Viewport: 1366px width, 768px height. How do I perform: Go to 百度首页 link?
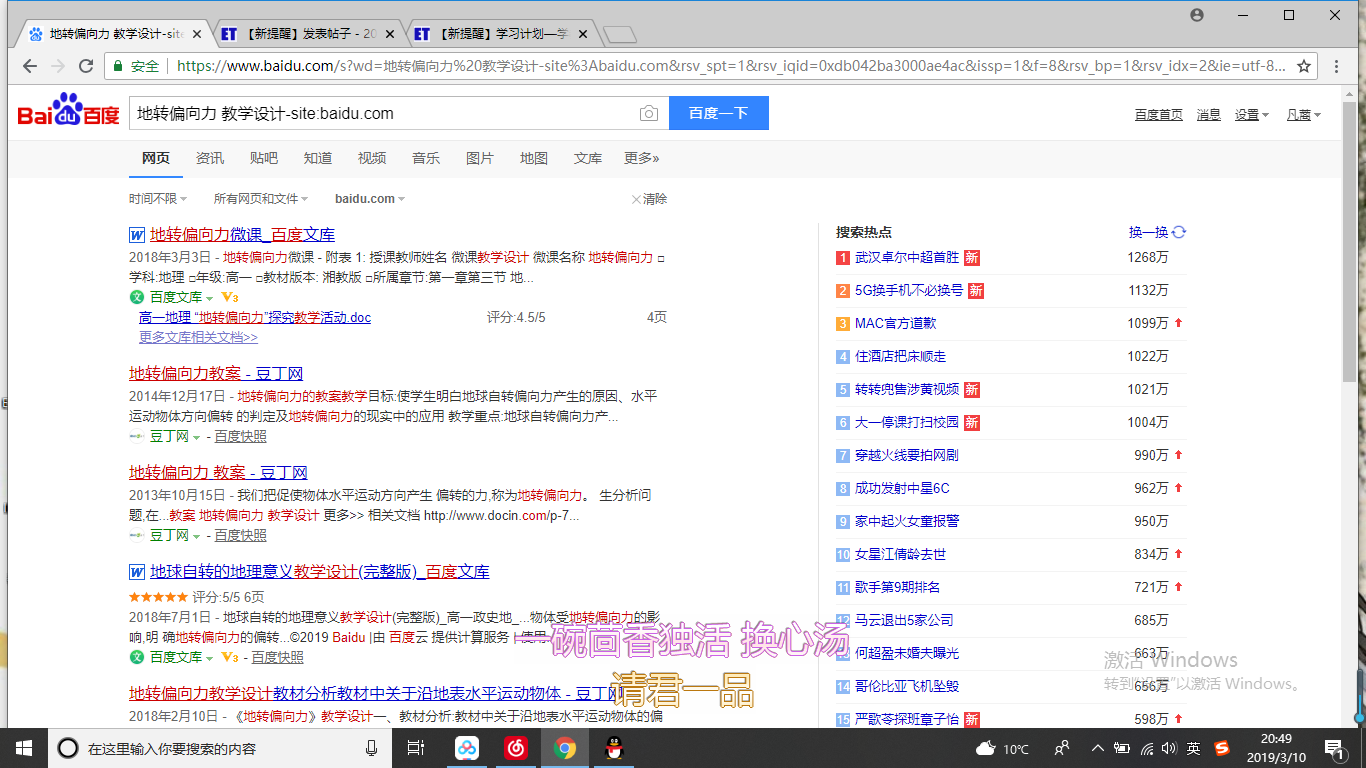[x=1158, y=115]
